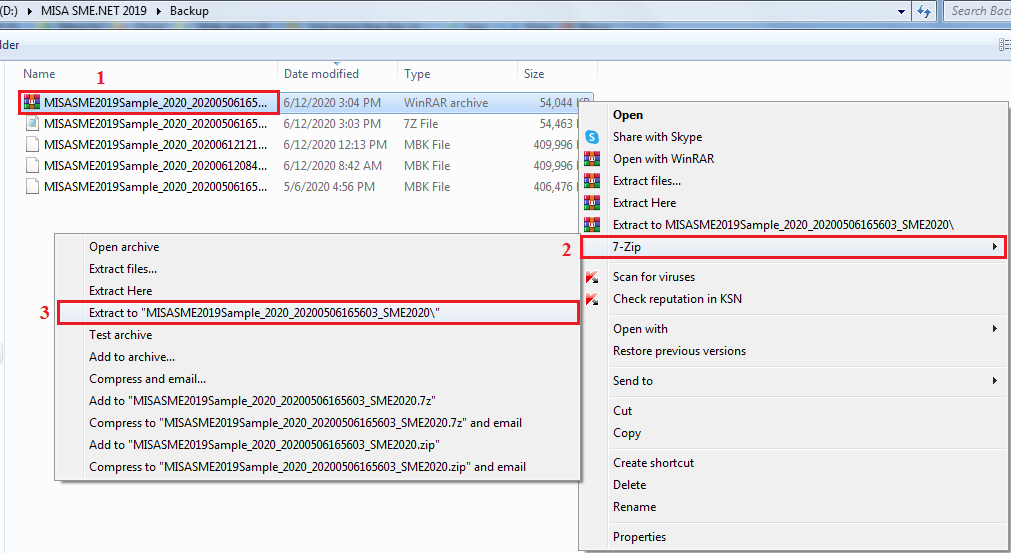Click breadcrumb arrow before Backup
Image resolution: width=1011 pixels, height=553 pixels.
tap(159, 11)
